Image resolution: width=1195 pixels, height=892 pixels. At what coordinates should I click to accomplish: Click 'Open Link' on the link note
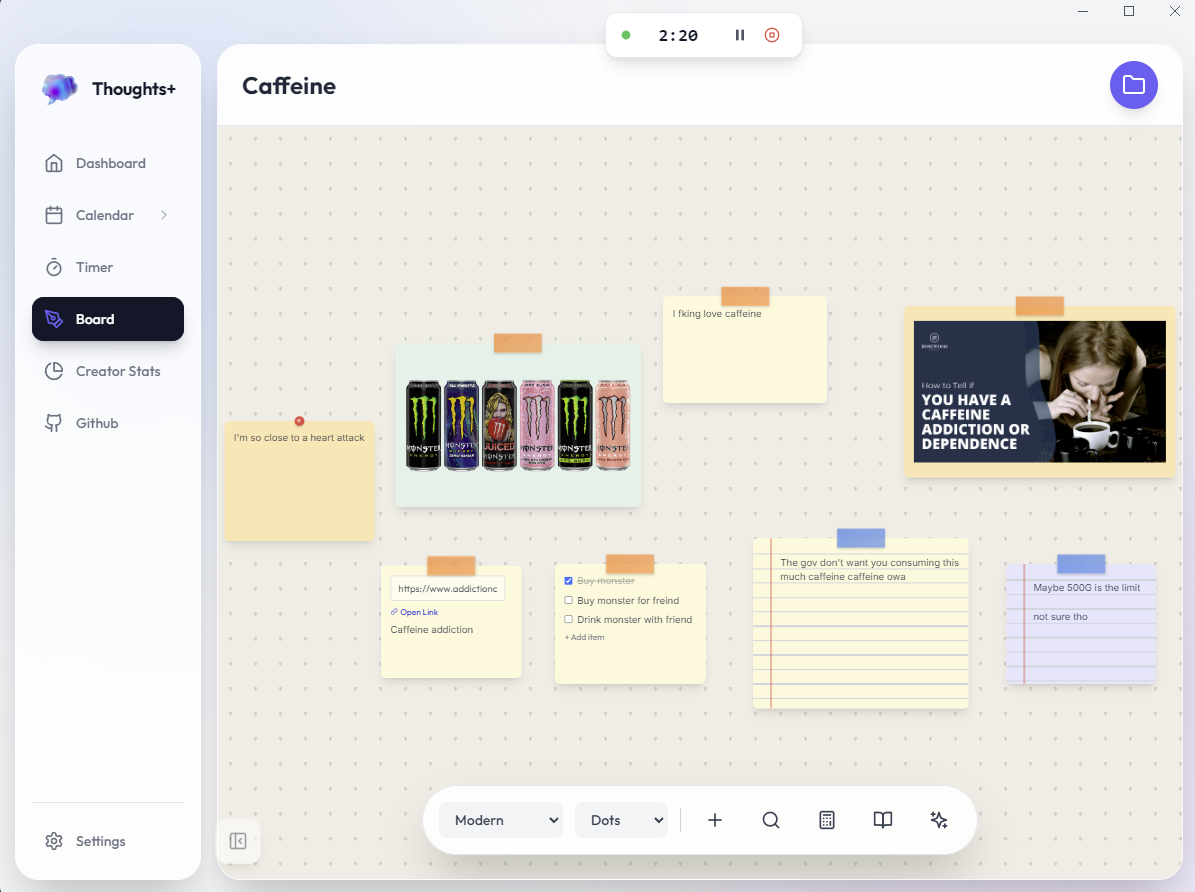pyautogui.click(x=418, y=612)
